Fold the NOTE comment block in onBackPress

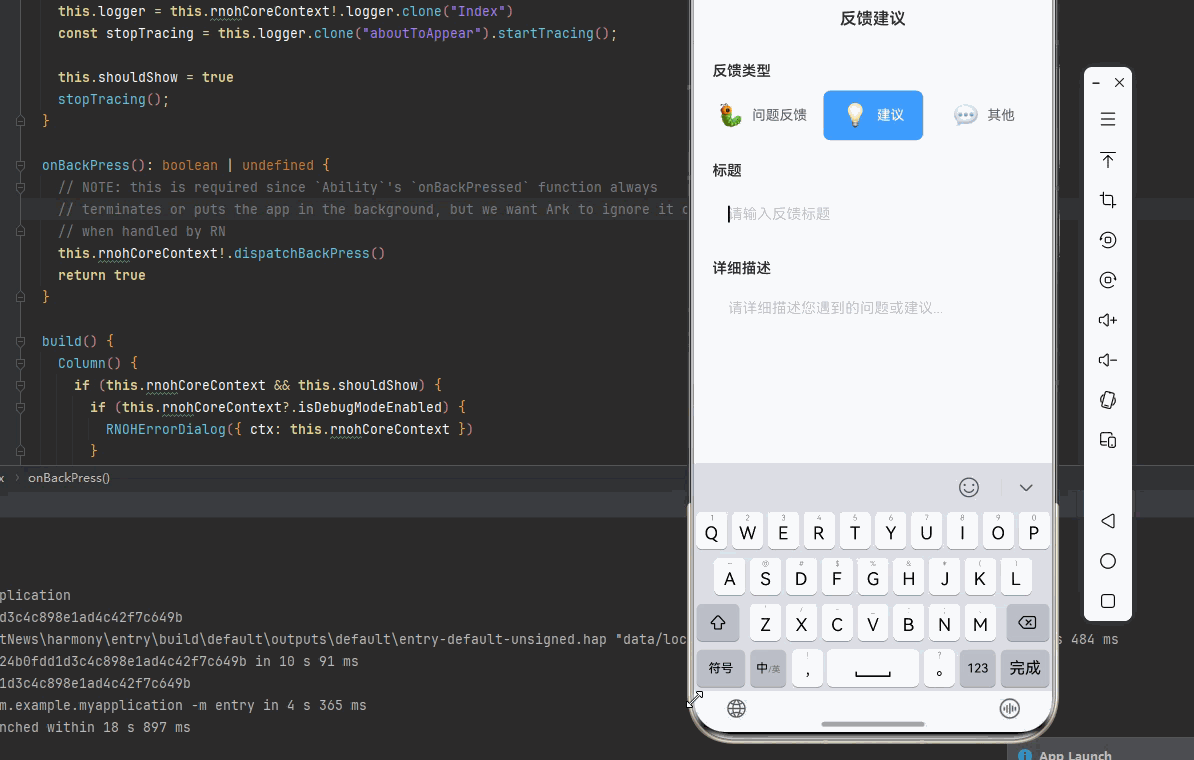pos(21,187)
